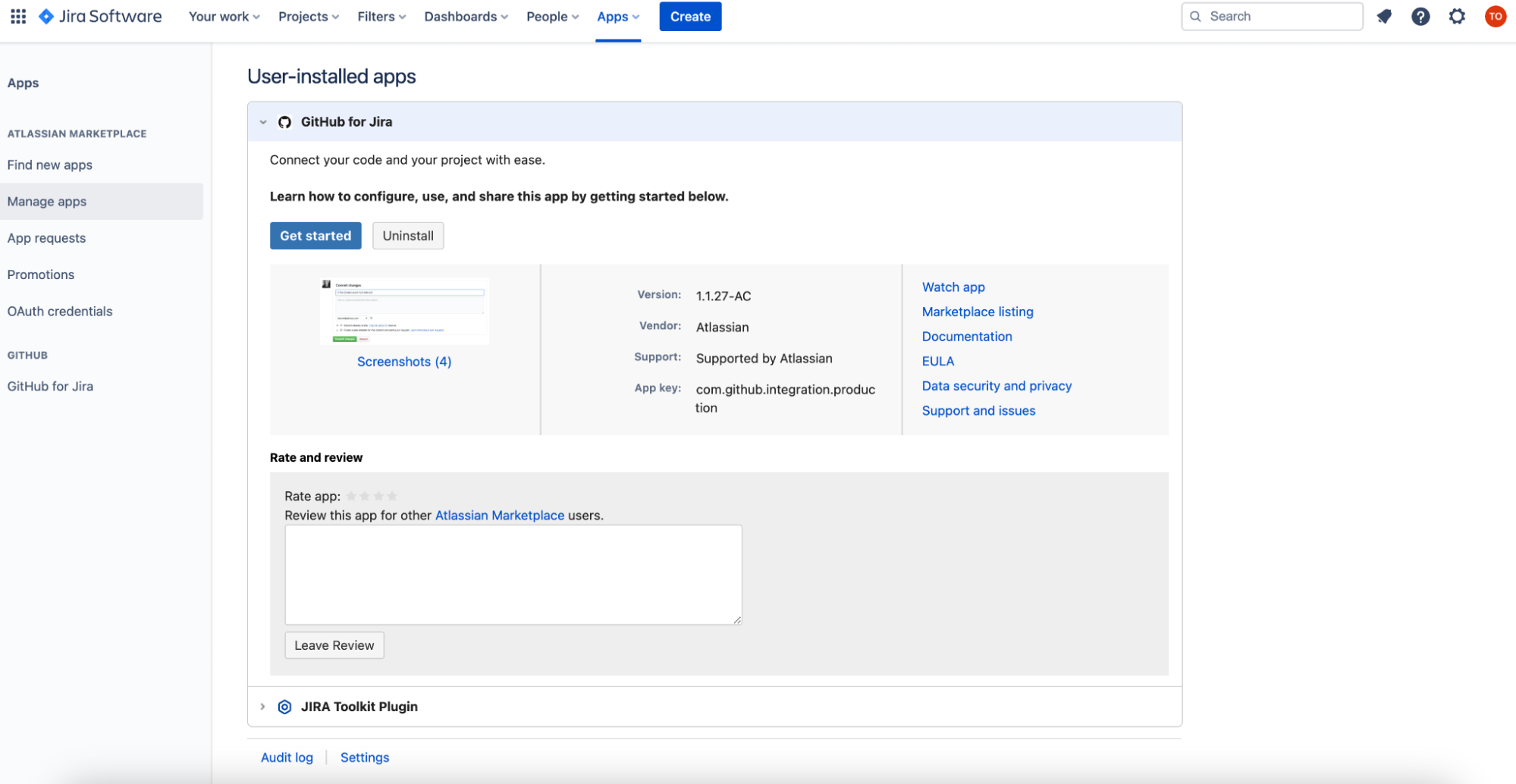The image size is (1516, 784).
Task: Click the JIRA Toolkit Plugin hexagon icon
Action: [x=284, y=707]
